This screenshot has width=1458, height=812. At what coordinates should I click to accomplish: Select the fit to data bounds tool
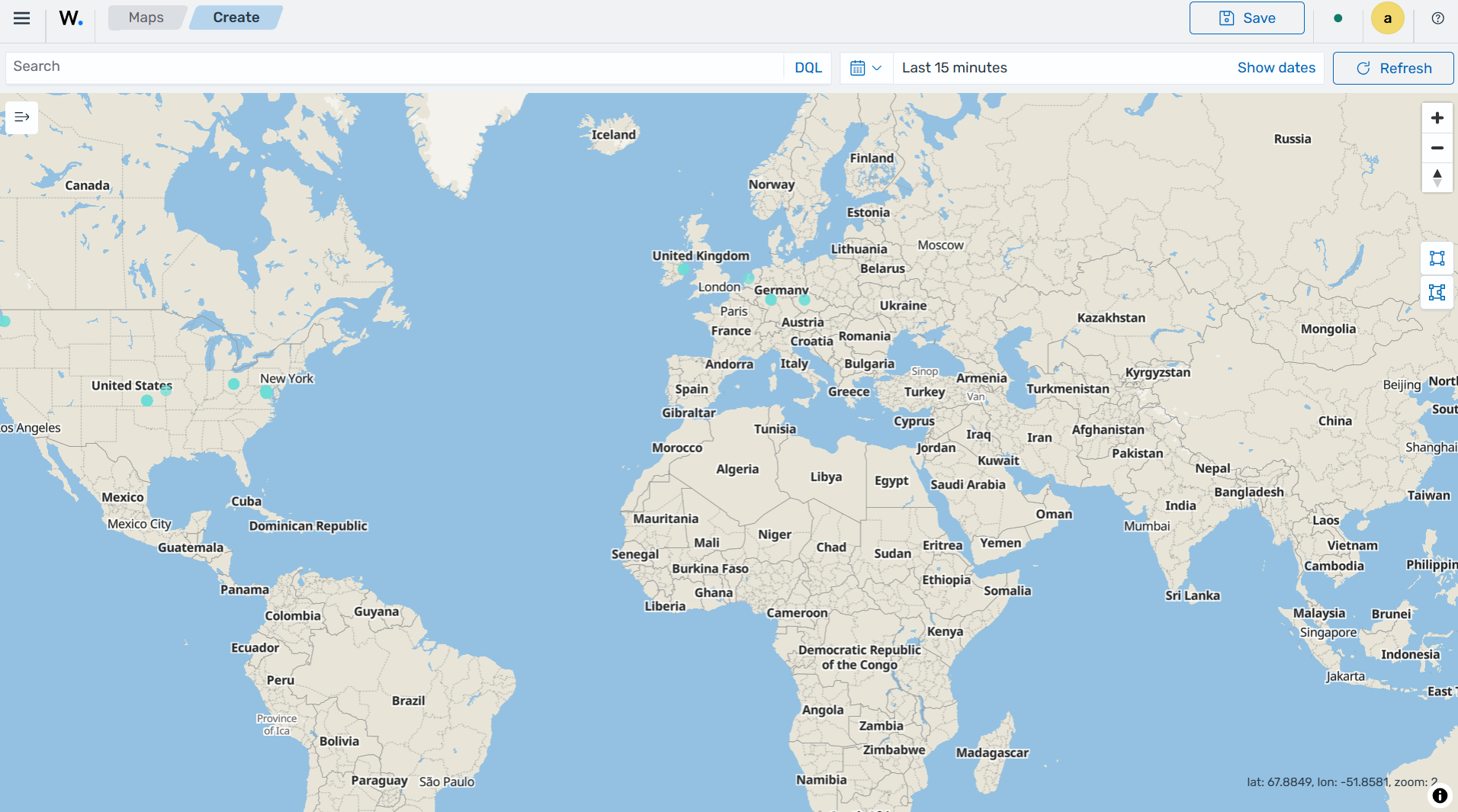pos(1437,258)
